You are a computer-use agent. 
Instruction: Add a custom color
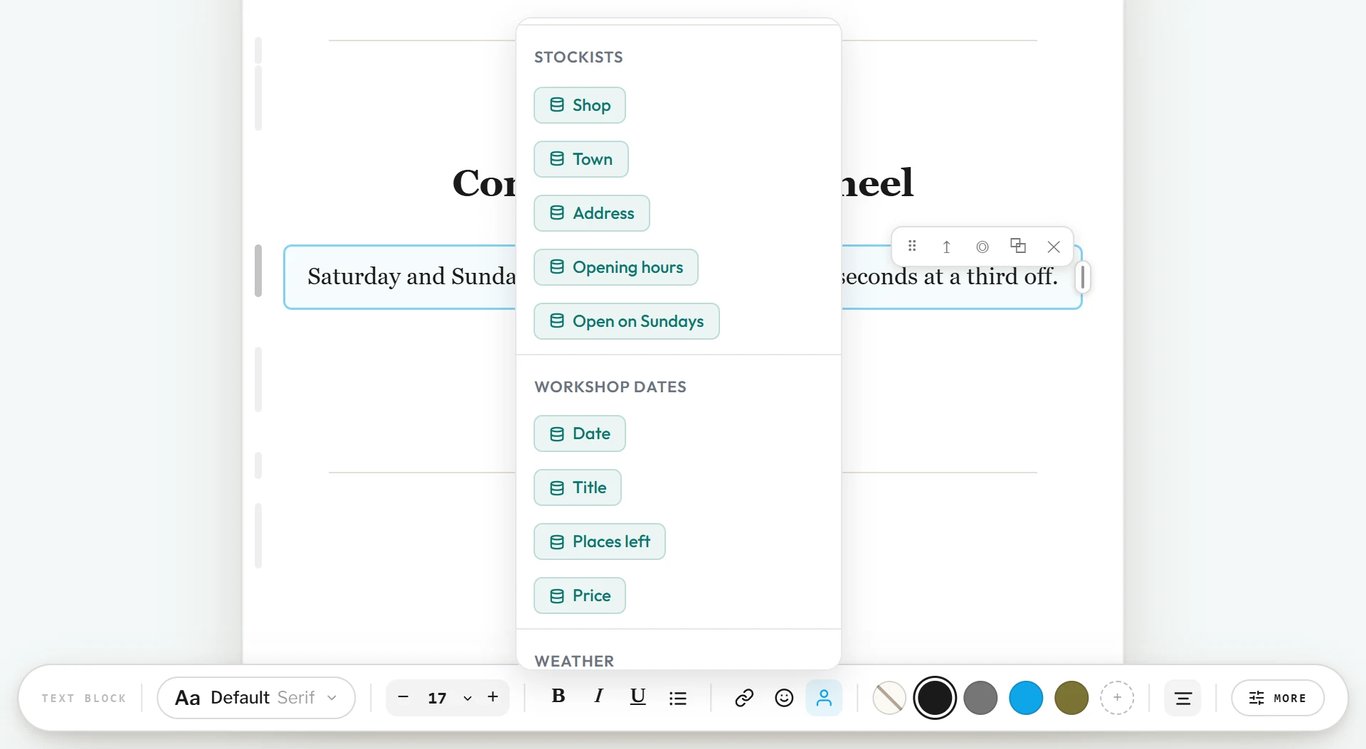(1117, 698)
